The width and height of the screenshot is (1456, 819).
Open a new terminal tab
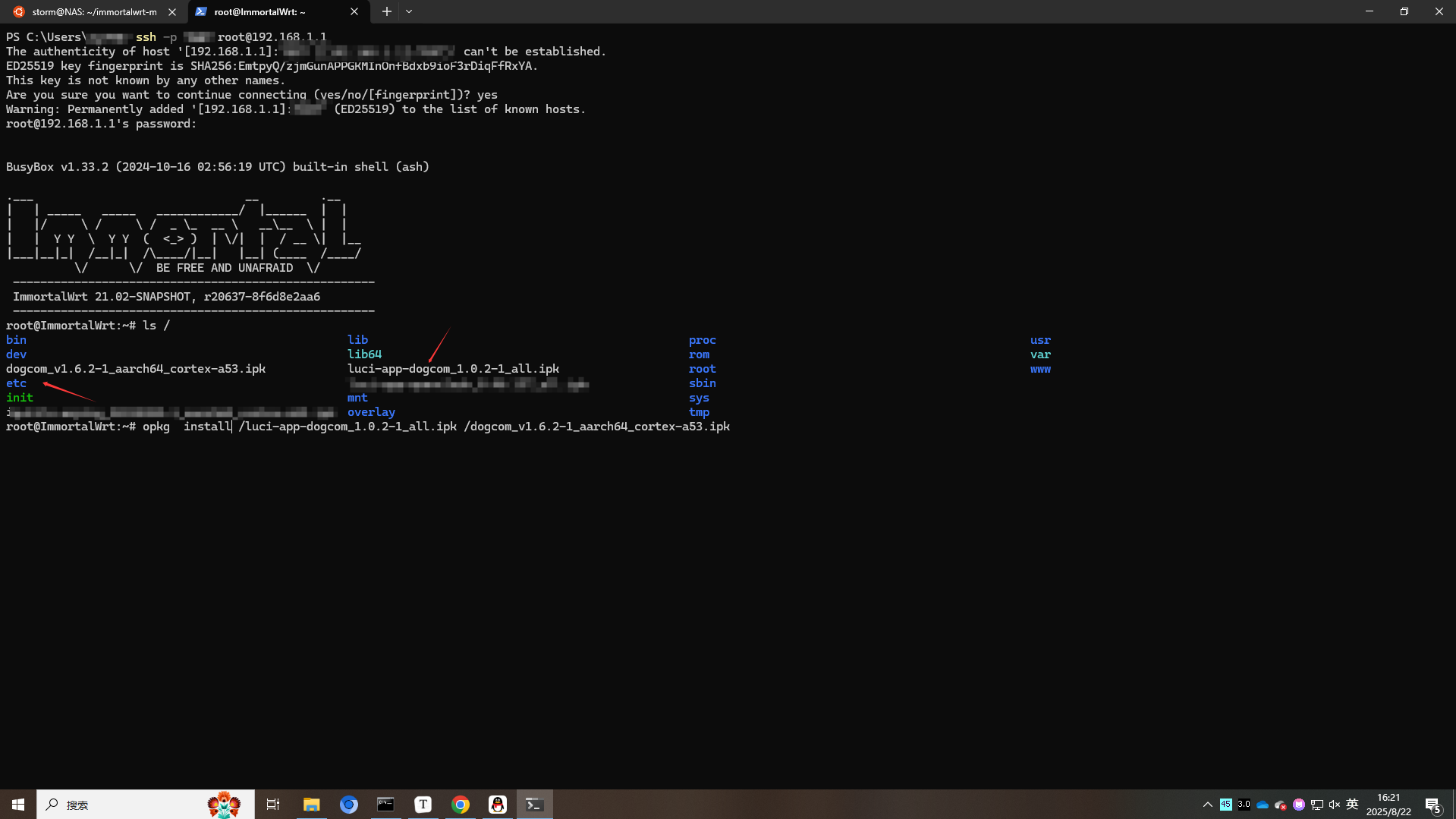point(387,11)
